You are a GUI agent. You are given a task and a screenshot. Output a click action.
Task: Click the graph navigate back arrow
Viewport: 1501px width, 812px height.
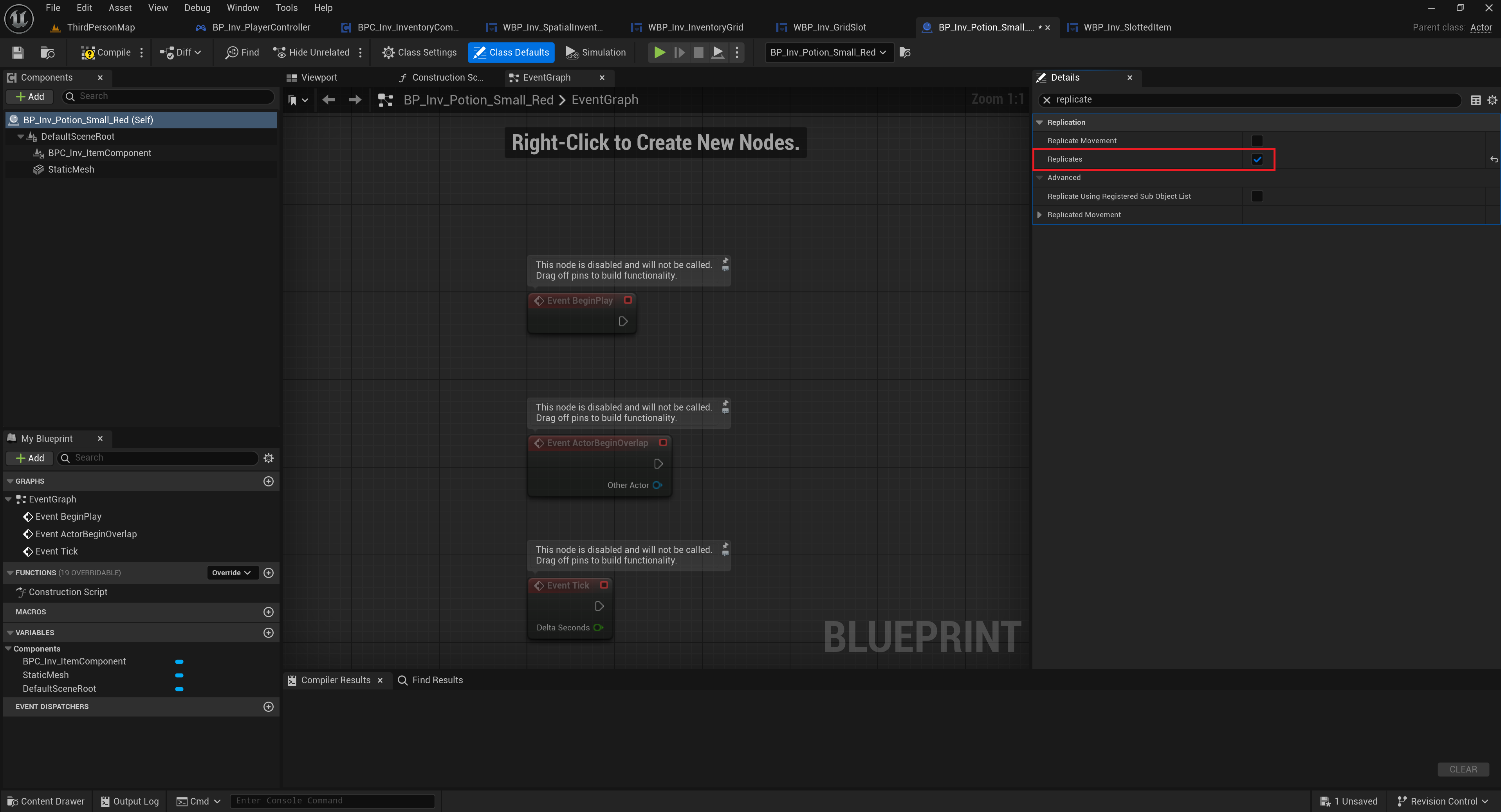tap(328, 100)
